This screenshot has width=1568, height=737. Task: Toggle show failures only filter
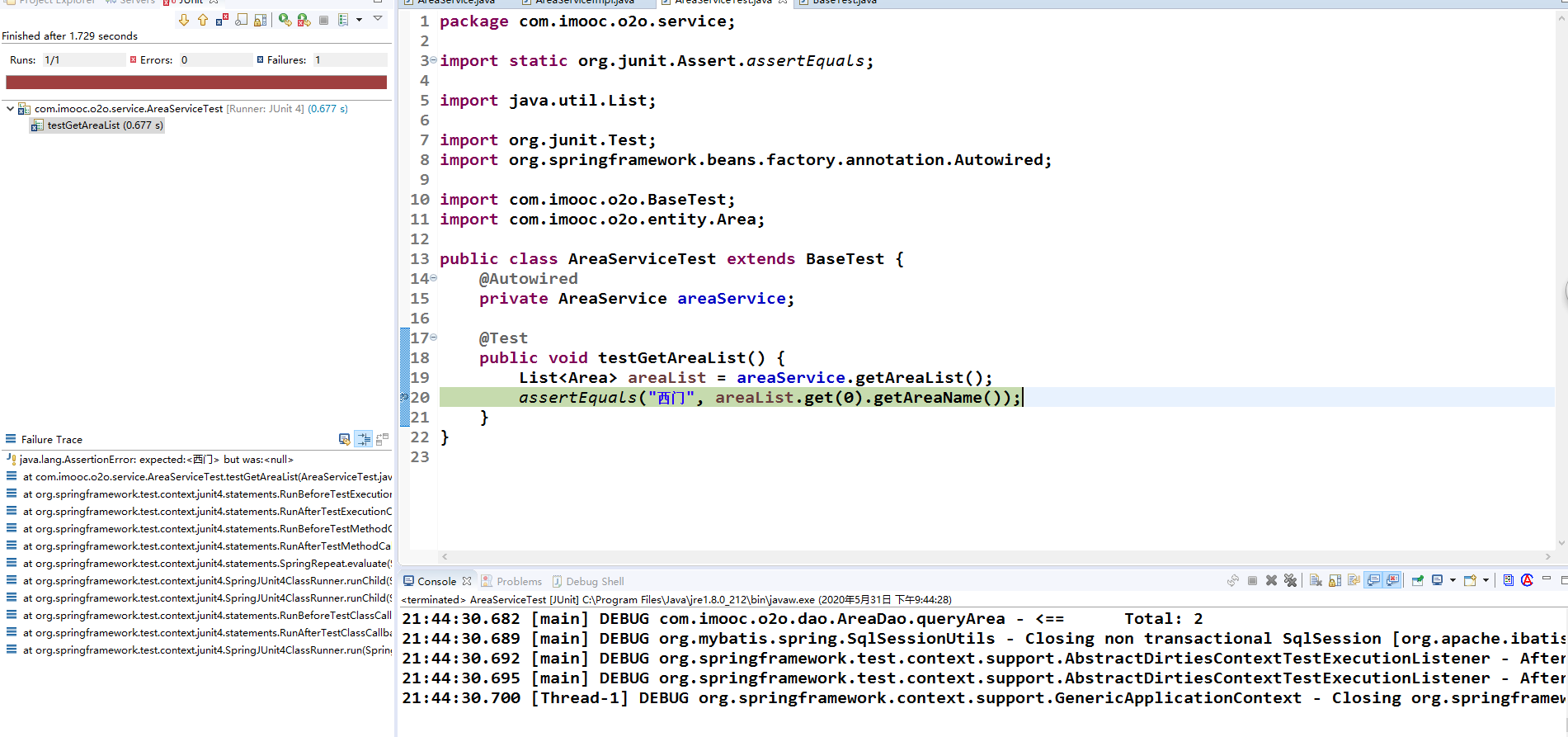(x=222, y=20)
